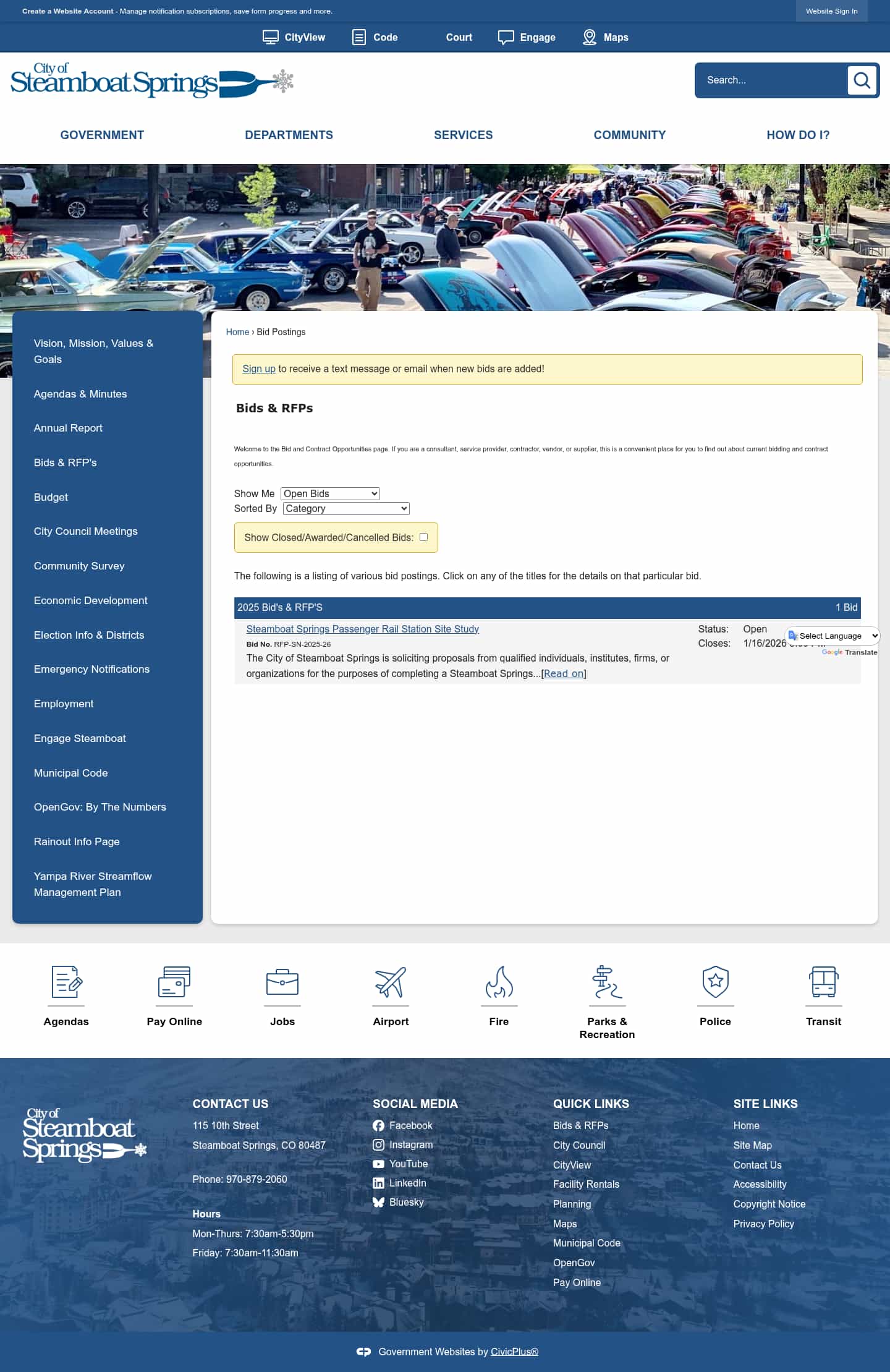Viewport: 890px width, 1372px height.
Task: Select Agendas & Minutes in sidebar
Action: (80, 394)
